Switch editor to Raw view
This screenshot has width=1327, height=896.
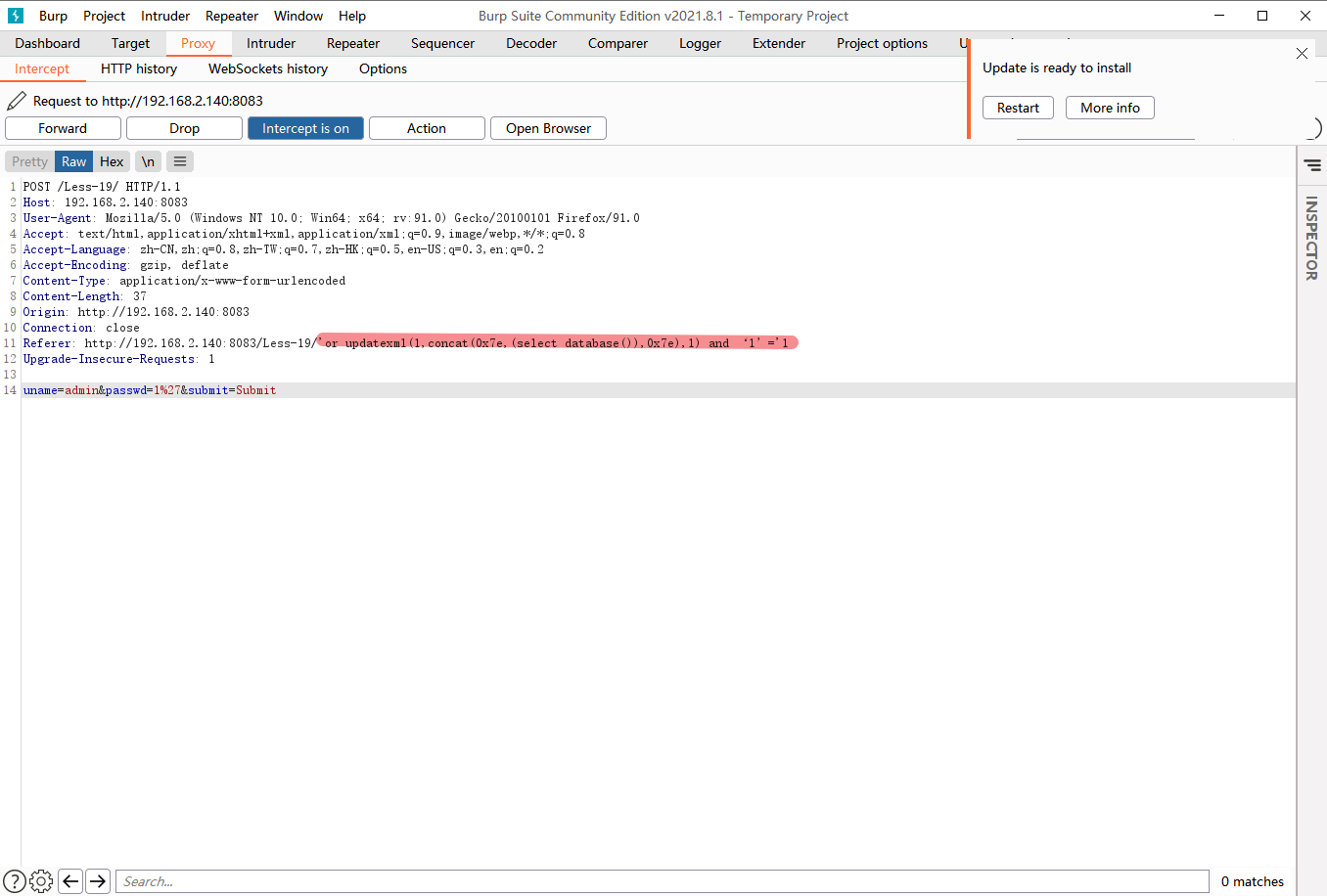(x=74, y=161)
